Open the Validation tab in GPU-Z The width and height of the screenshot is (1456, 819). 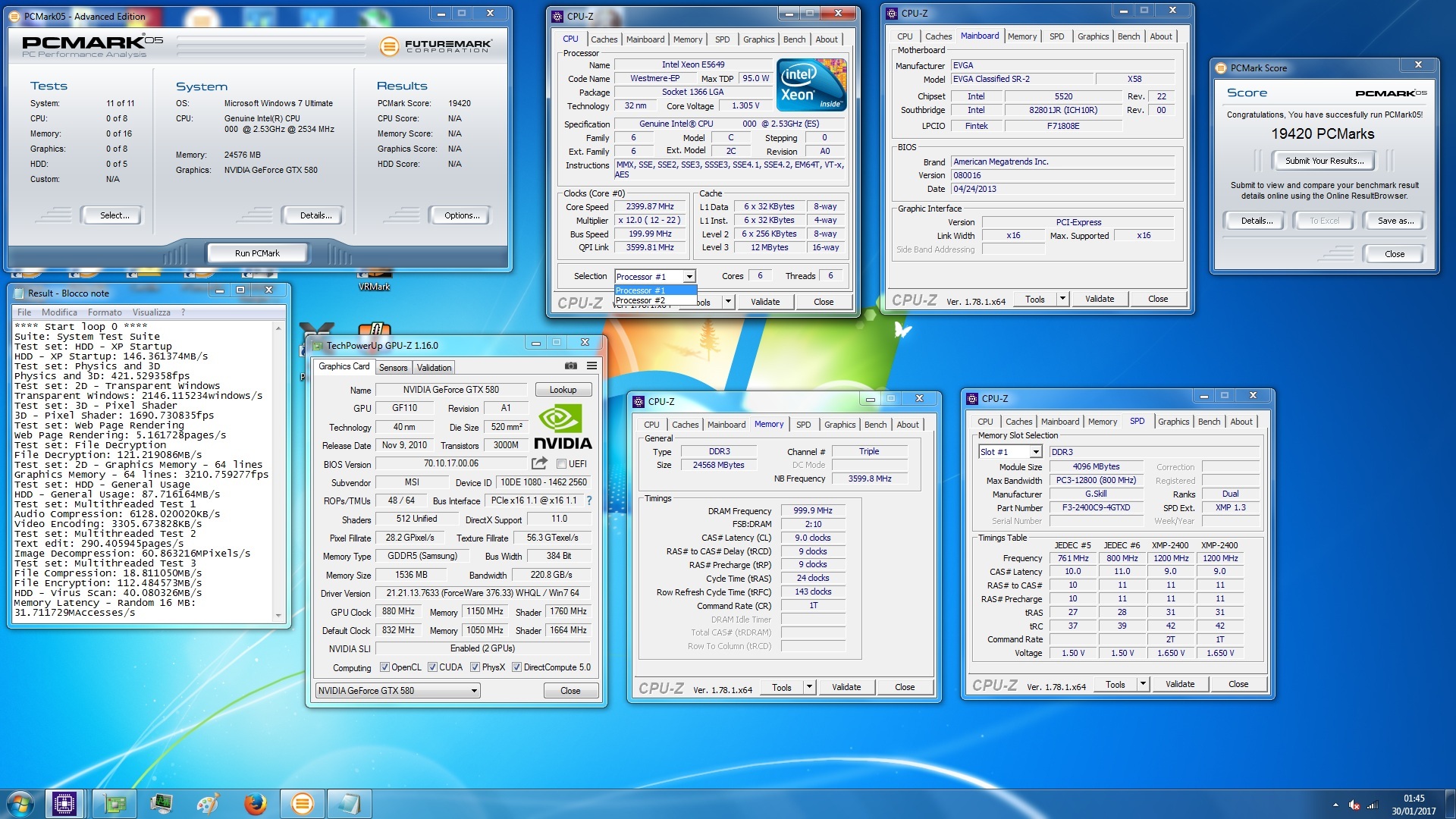[434, 368]
